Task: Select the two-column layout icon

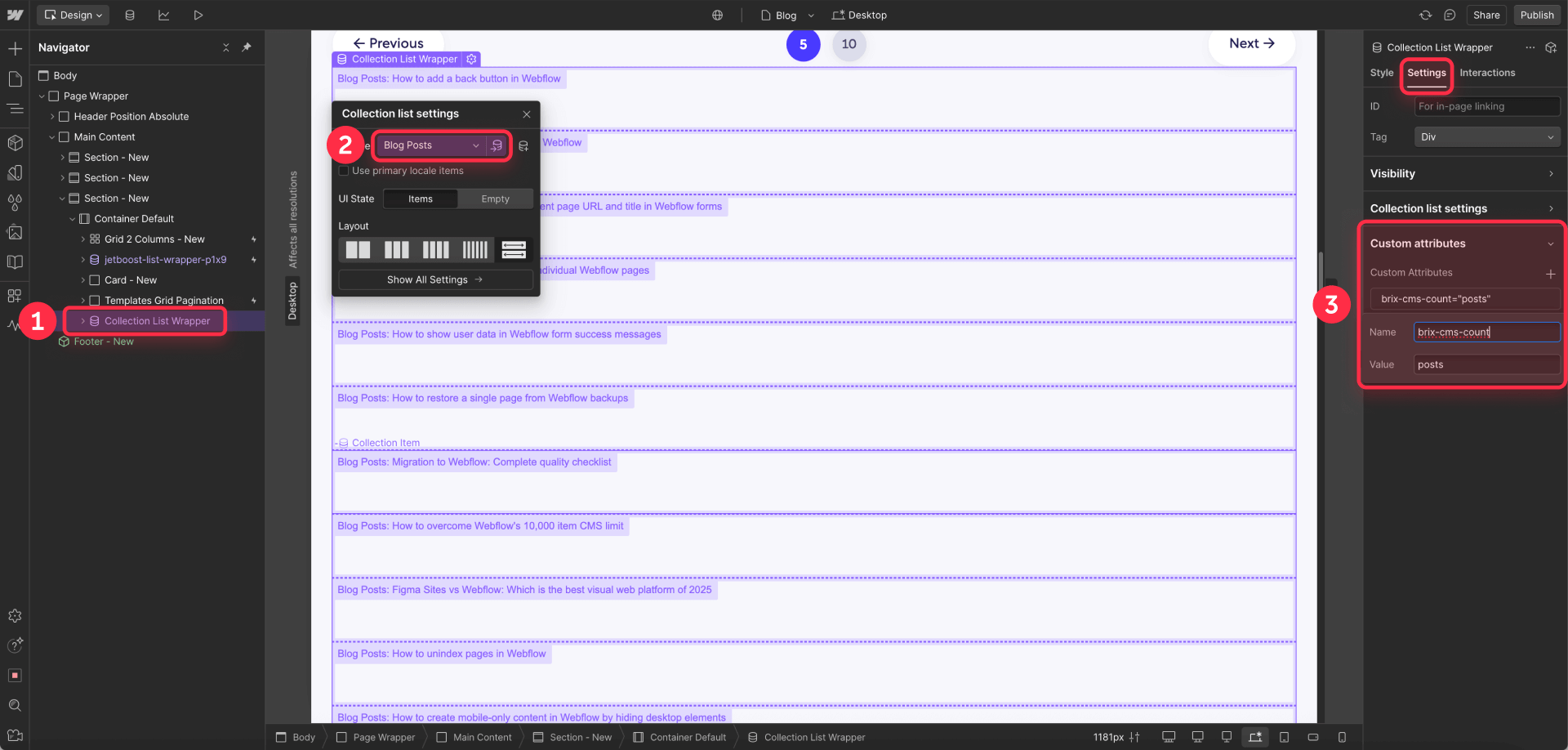Action: point(358,250)
